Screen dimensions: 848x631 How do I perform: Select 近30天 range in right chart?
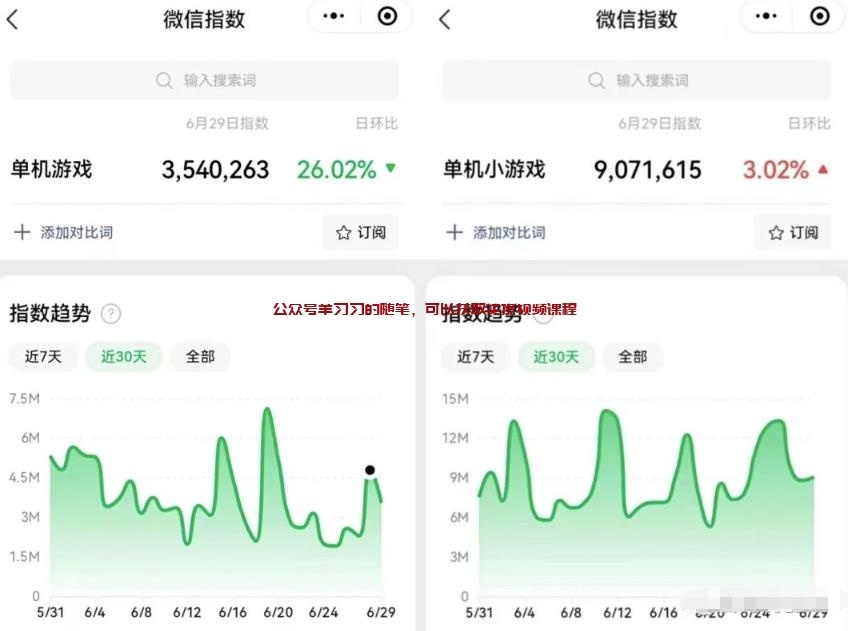pos(556,357)
